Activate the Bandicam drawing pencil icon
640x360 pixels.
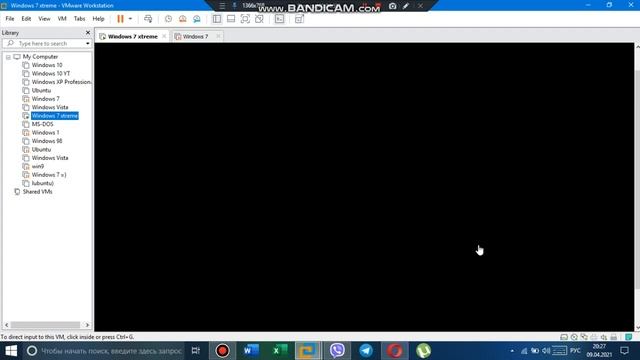(406, 6)
